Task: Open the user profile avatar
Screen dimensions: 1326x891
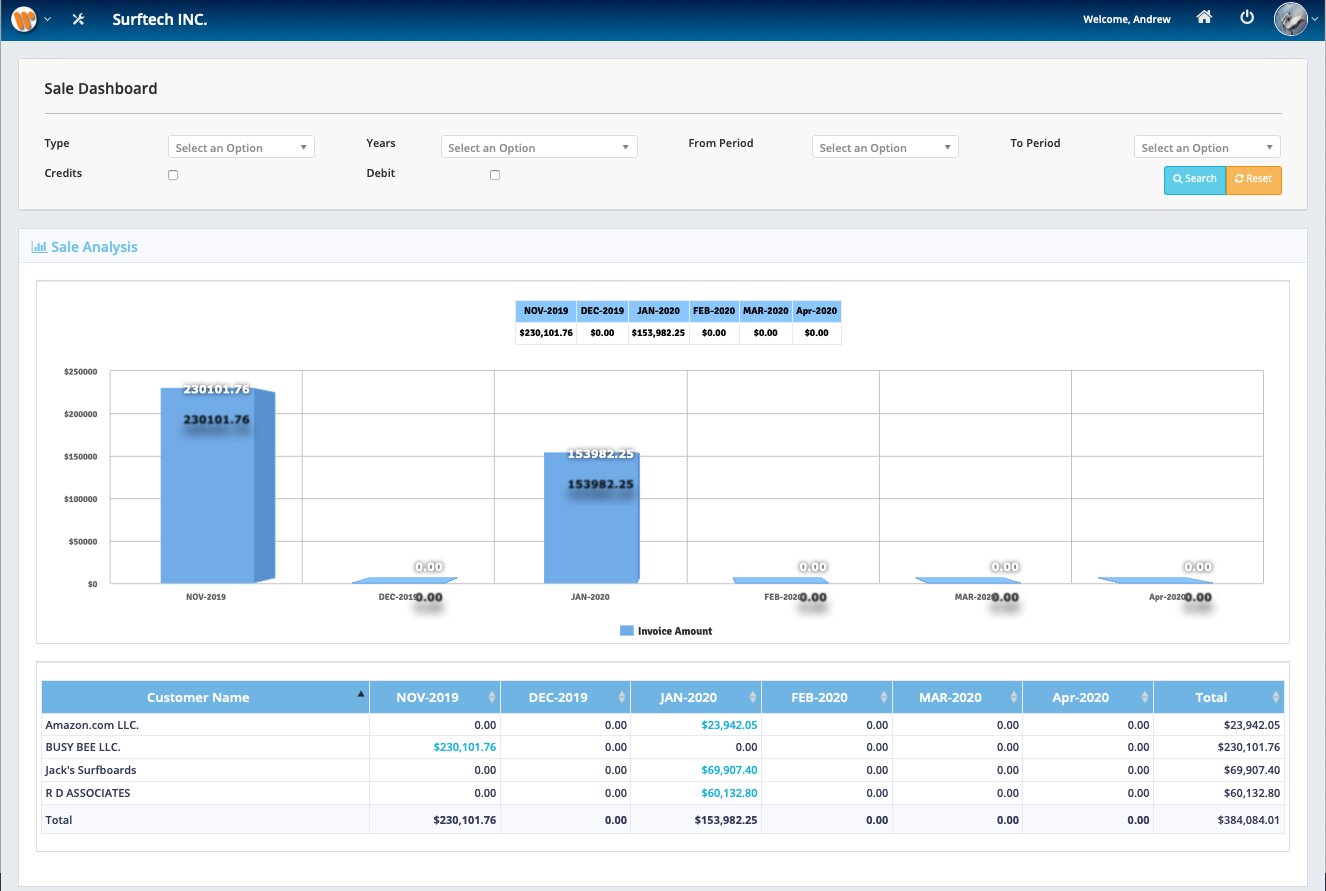Action: click(1289, 19)
